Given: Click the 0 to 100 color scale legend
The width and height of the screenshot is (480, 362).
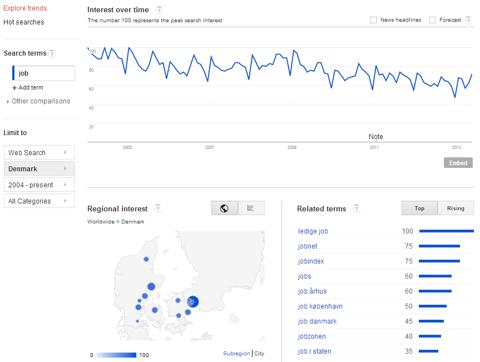Looking at the screenshot, I should (x=119, y=355).
